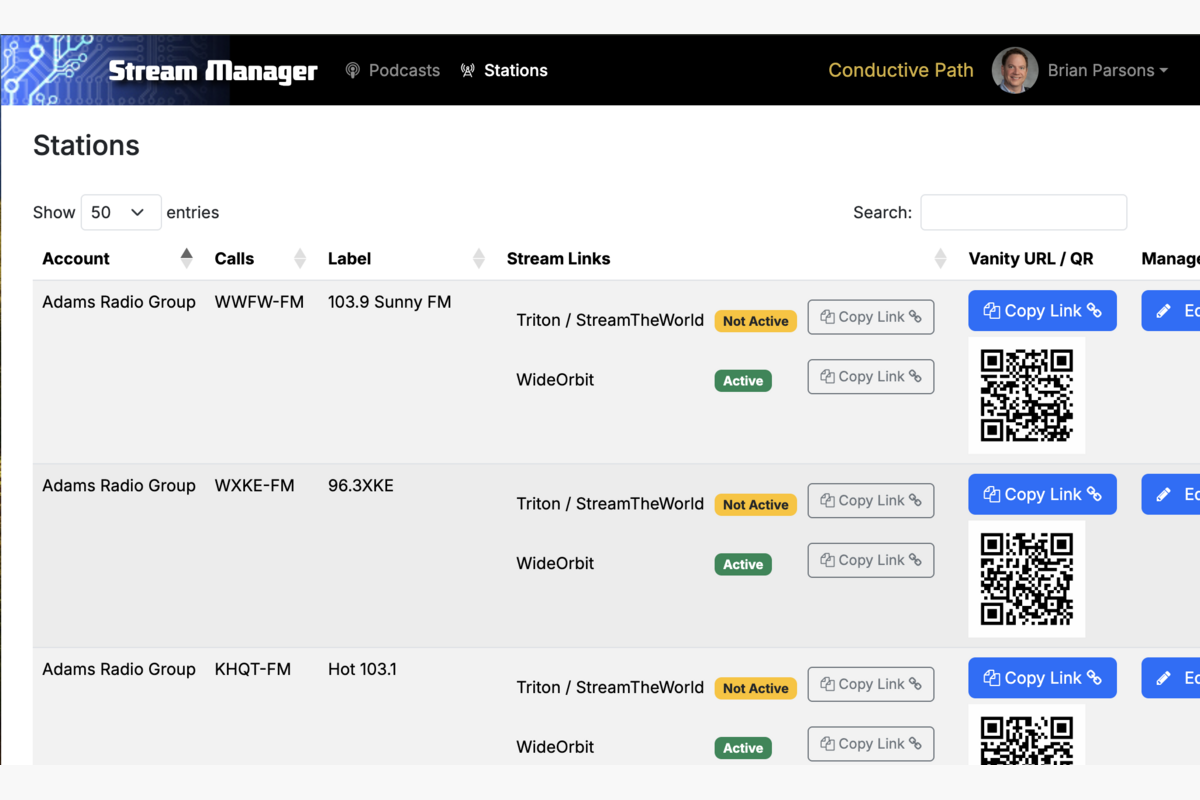
Task: Copy the Triton stream link for WWFW-FM
Action: coord(870,316)
